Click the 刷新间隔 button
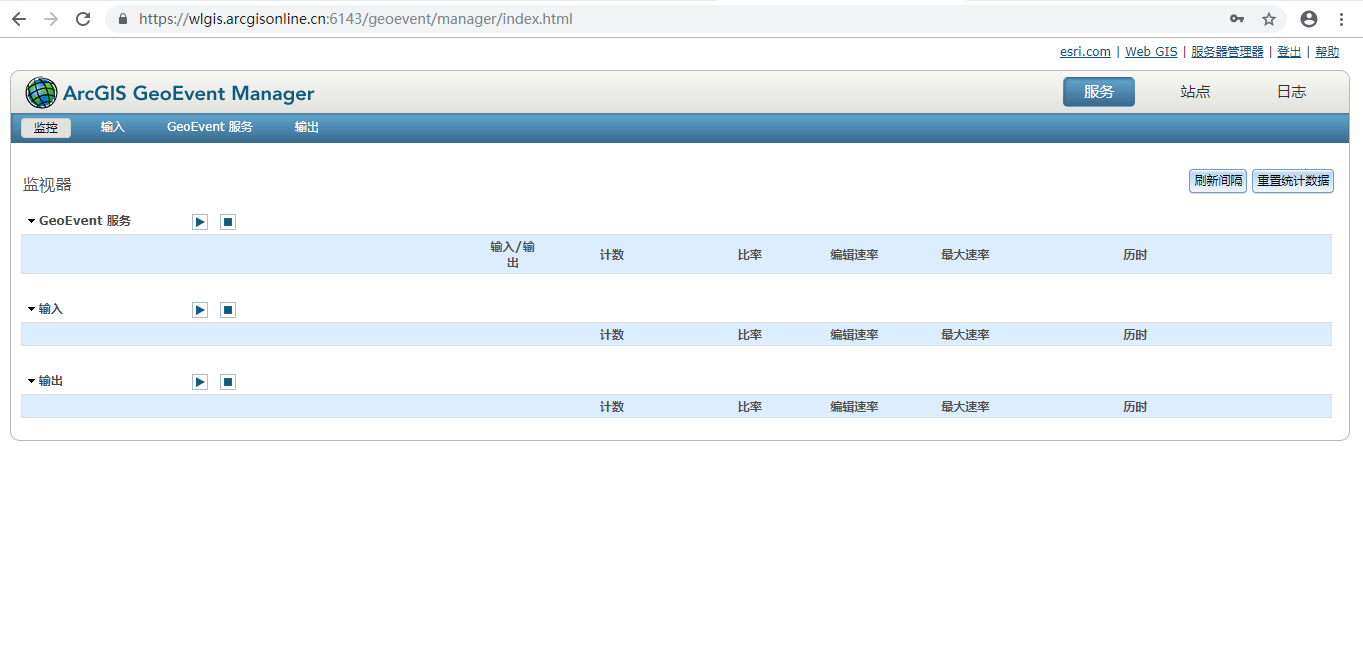1363x651 pixels. (1217, 181)
